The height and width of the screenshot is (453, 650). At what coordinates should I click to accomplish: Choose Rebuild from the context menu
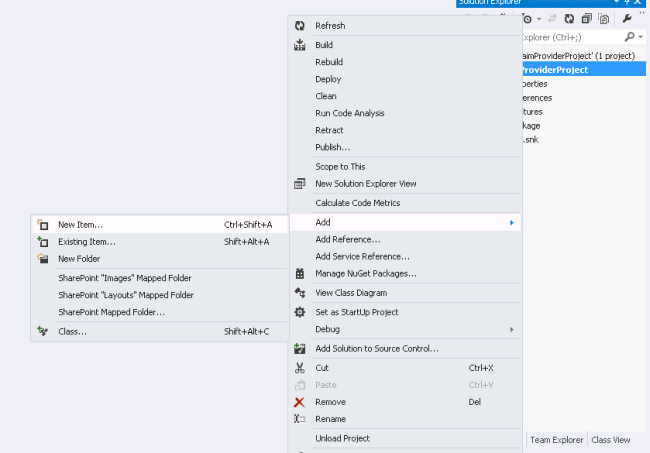(329, 62)
